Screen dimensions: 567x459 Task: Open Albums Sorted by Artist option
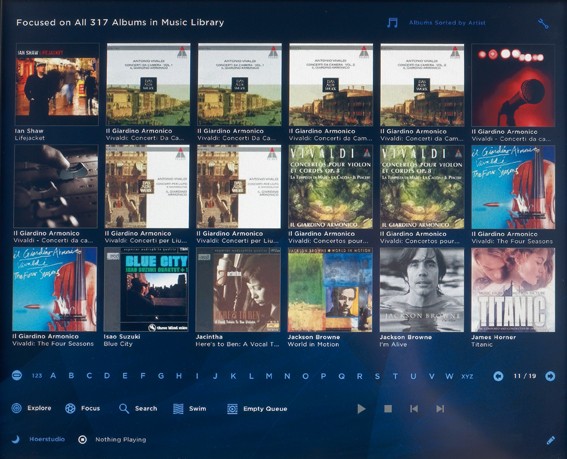[x=447, y=22]
